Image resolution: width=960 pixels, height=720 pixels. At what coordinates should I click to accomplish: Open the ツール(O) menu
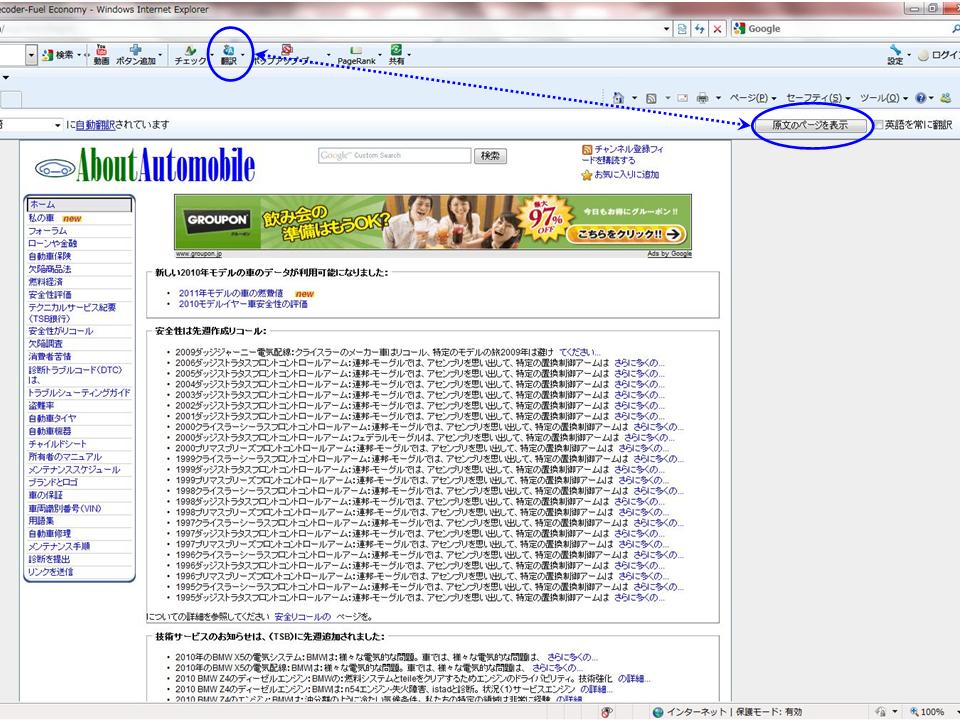click(882, 98)
